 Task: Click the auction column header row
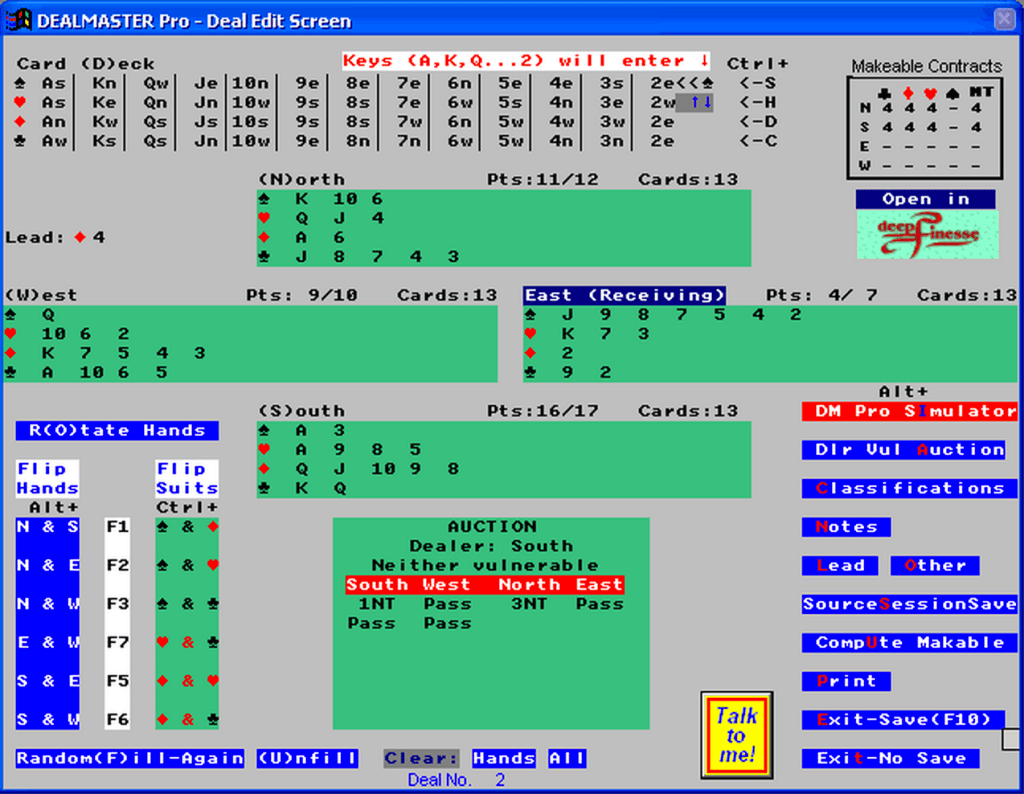[485, 584]
